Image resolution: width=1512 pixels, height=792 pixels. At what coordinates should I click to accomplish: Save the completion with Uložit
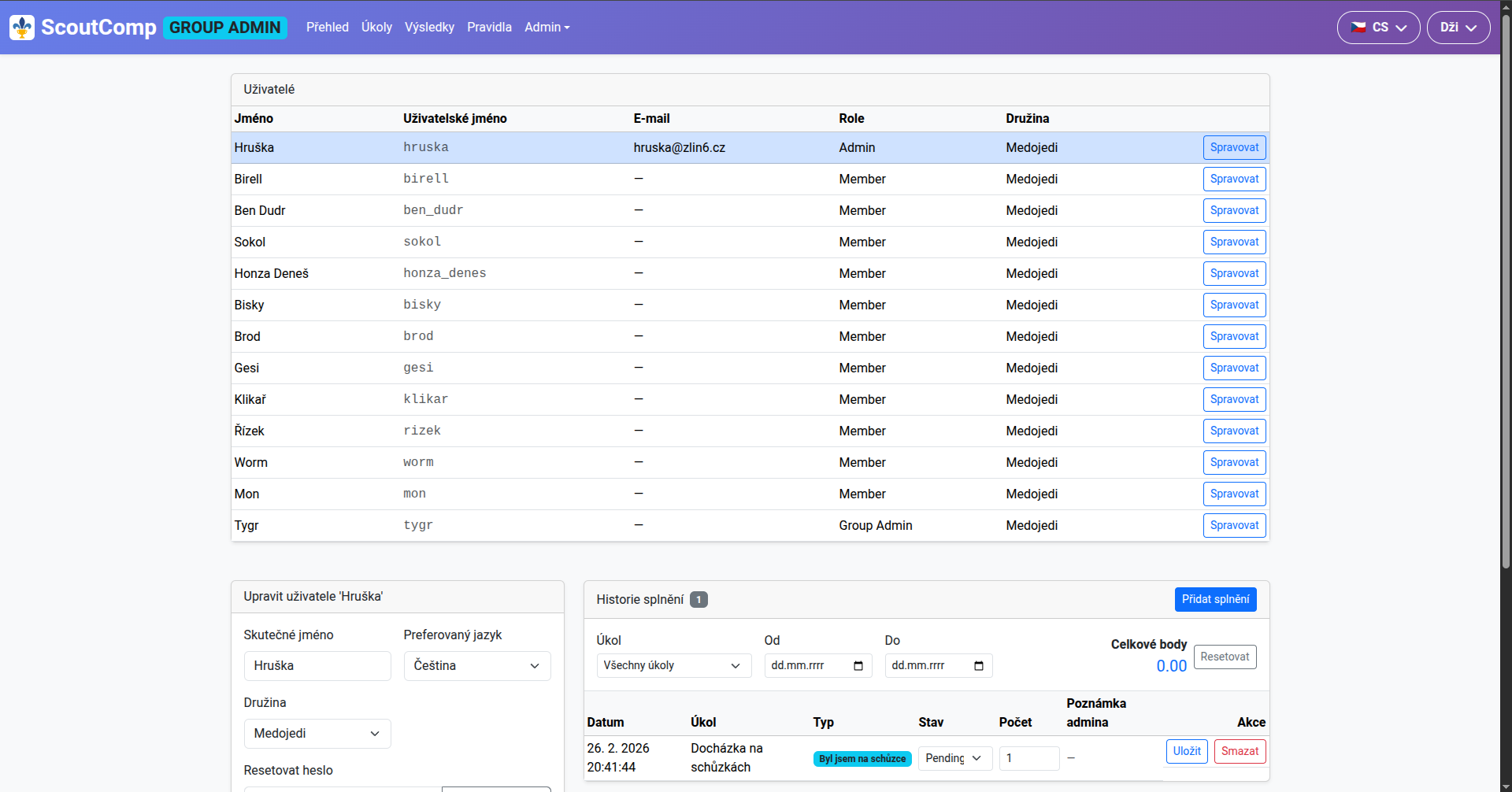pos(1186,752)
